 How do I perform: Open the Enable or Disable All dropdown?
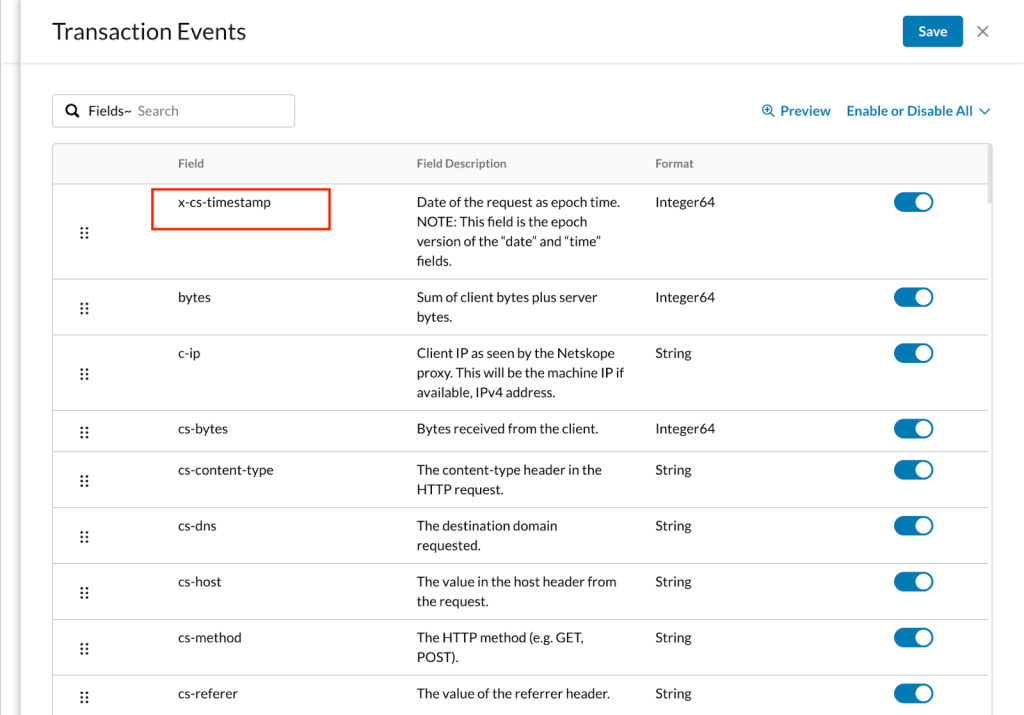click(x=918, y=111)
